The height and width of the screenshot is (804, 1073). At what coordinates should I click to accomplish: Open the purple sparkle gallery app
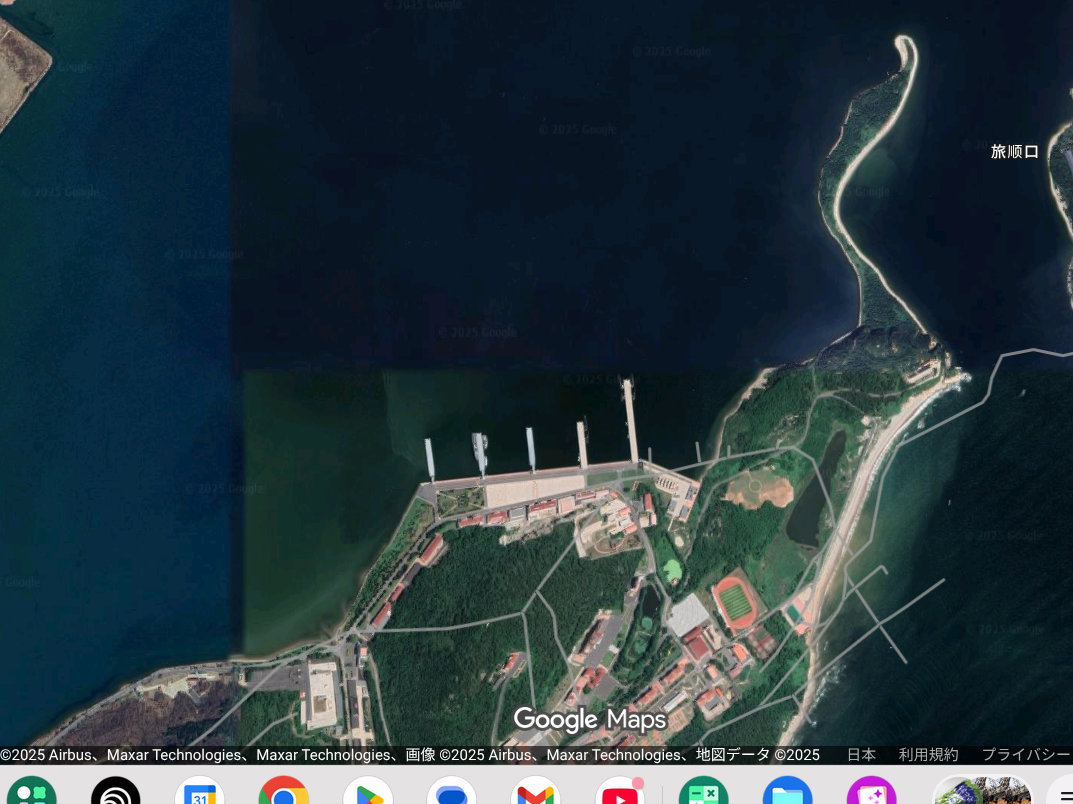pos(871,793)
